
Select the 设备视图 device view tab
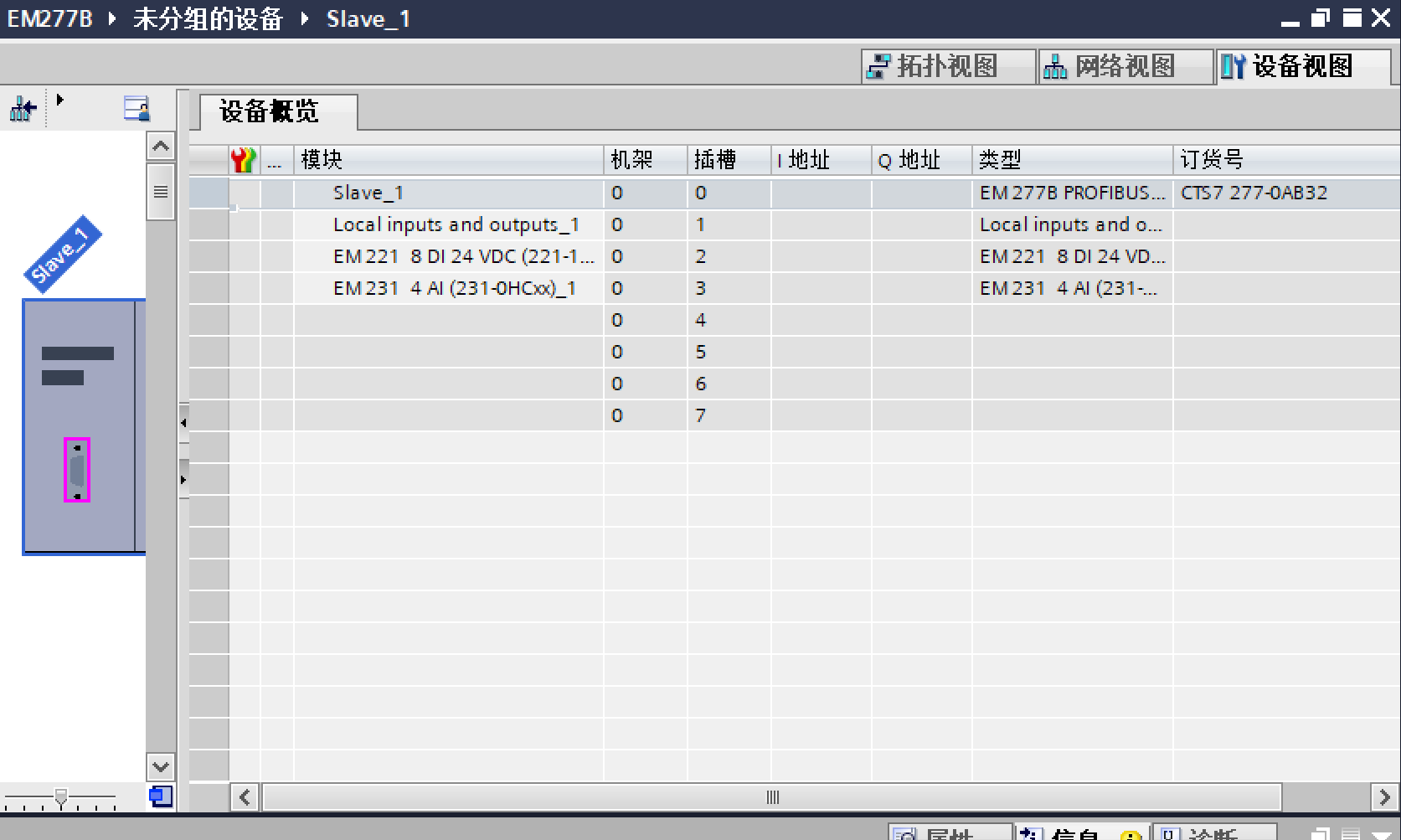pos(1301,66)
